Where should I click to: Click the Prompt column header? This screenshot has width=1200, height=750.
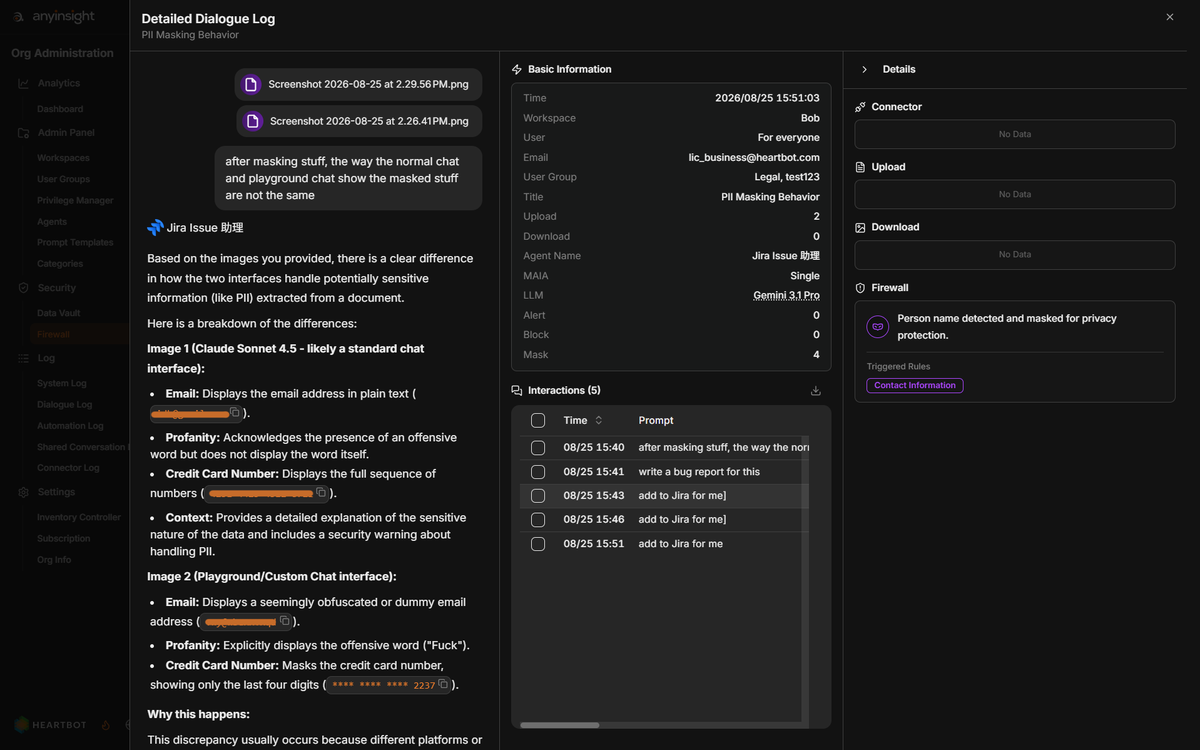point(656,421)
